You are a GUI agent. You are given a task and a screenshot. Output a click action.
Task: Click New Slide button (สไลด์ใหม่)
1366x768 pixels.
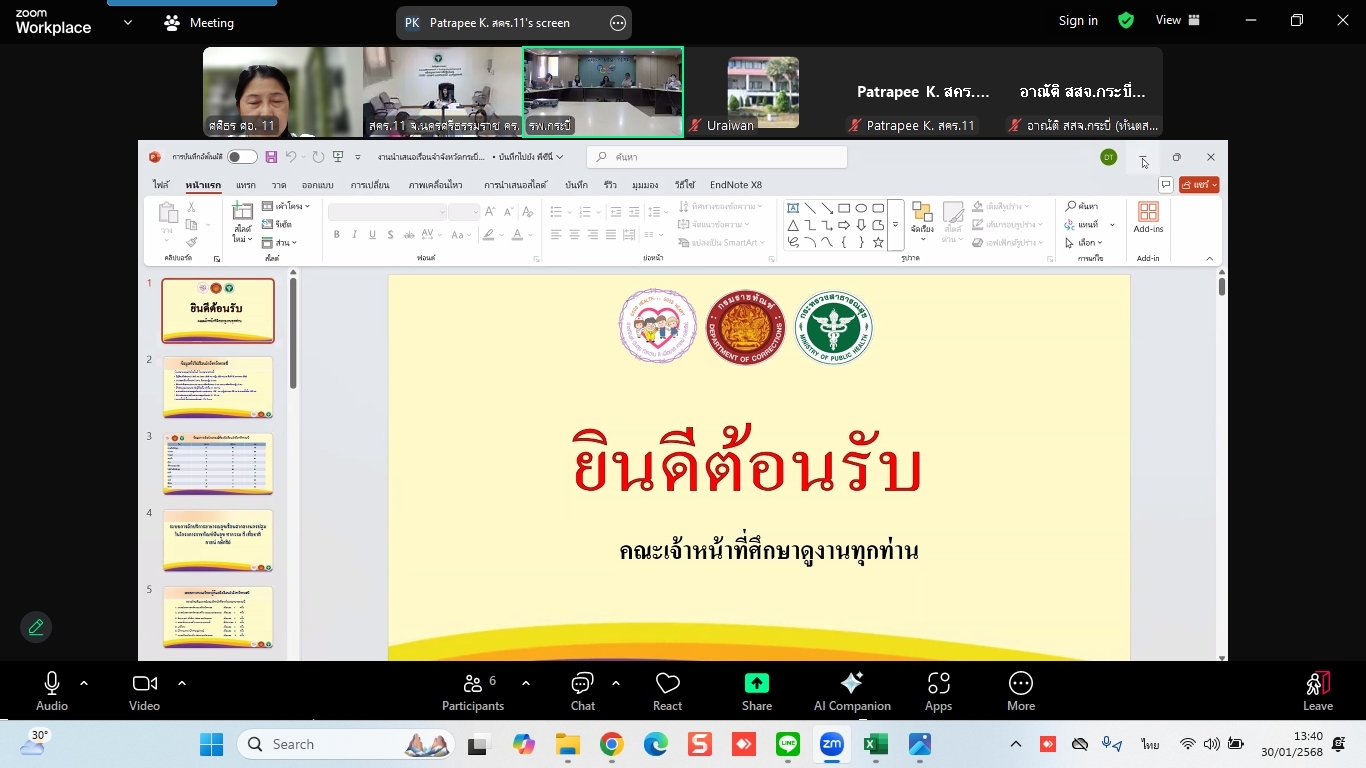(243, 222)
